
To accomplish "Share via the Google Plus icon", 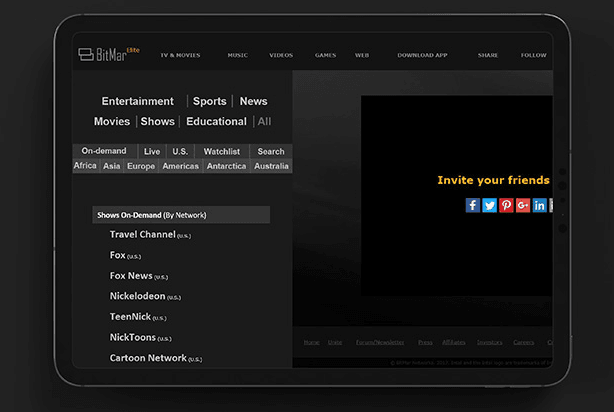I will click(x=523, y=205).
